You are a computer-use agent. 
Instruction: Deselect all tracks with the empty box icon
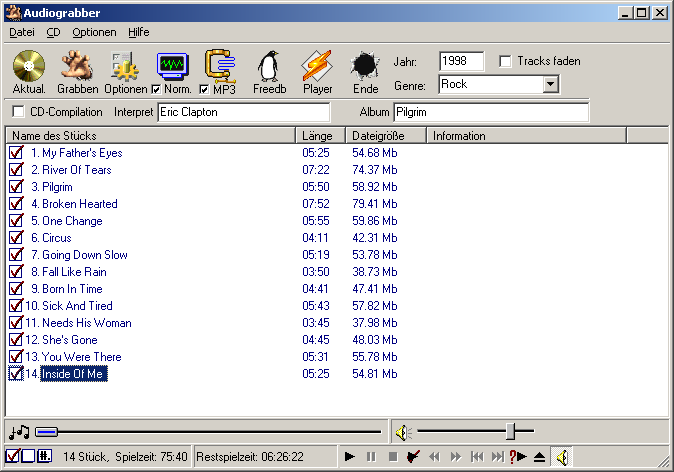[28, 456]
